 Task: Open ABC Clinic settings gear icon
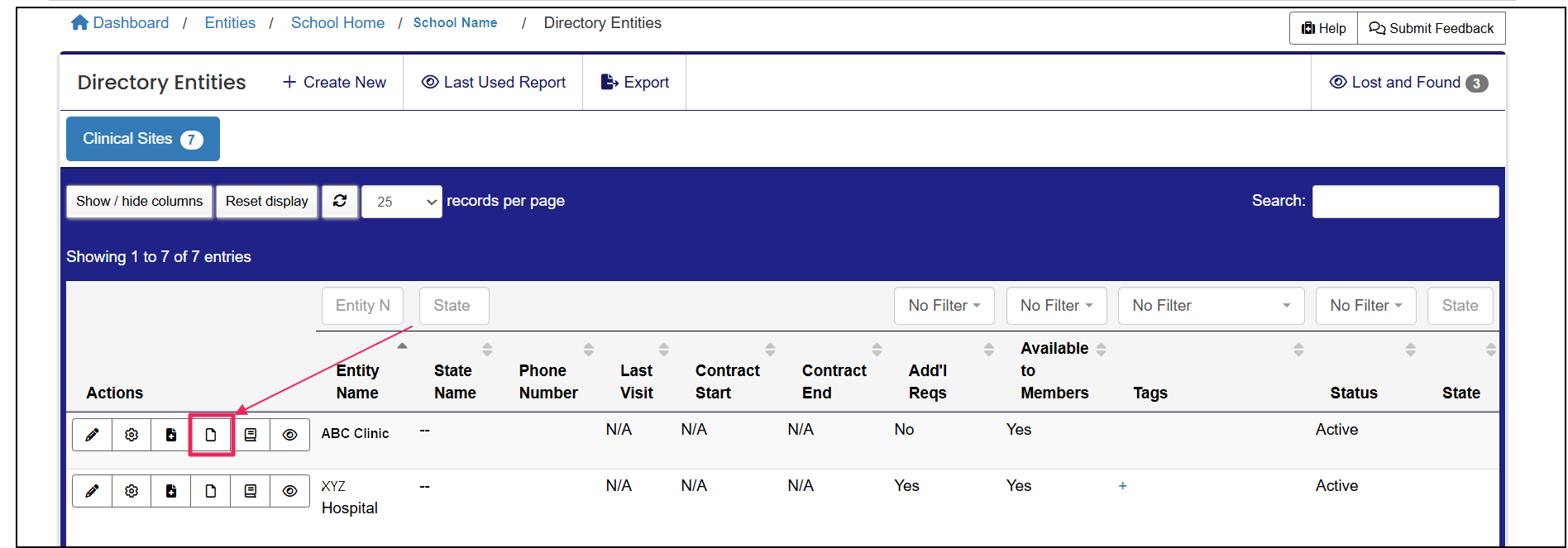(131, 435)
